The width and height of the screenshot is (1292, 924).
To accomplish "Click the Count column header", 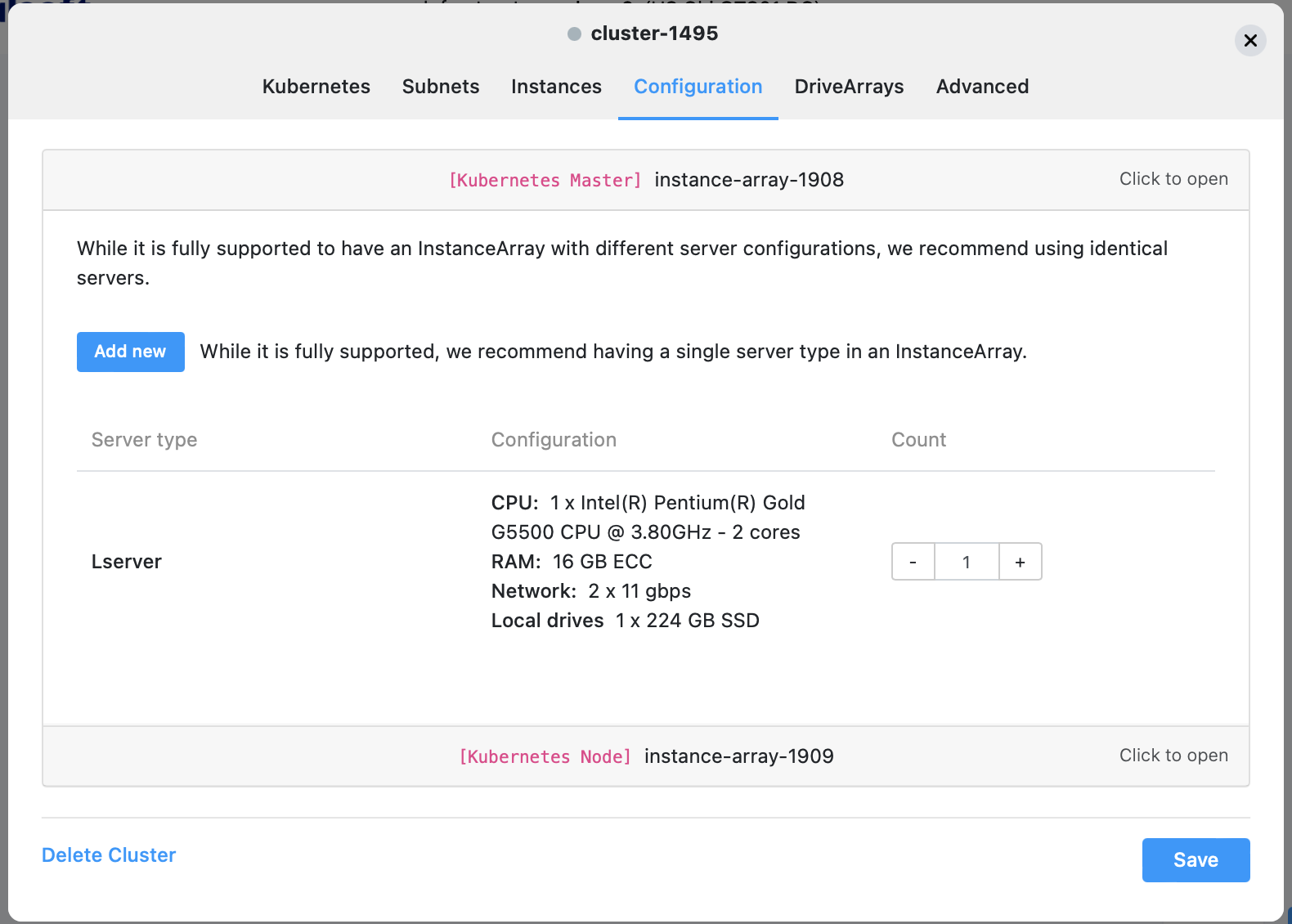I will [918, 440].
